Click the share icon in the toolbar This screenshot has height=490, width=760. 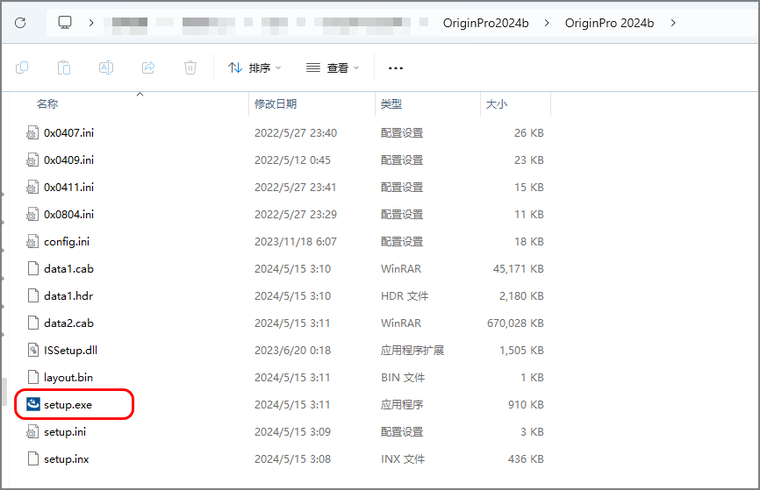click(148, 68)
